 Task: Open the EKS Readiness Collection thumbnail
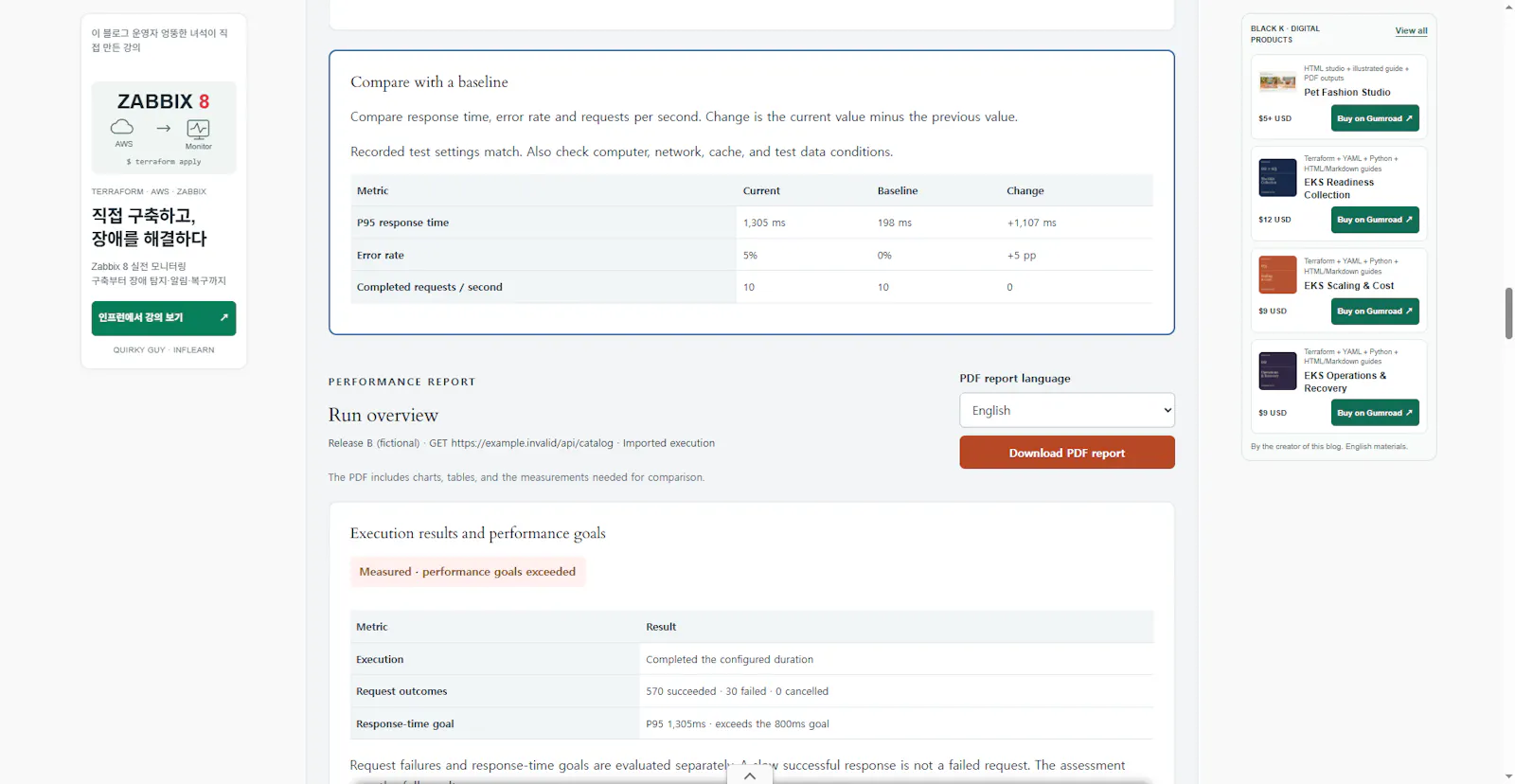click(1277, 178)
